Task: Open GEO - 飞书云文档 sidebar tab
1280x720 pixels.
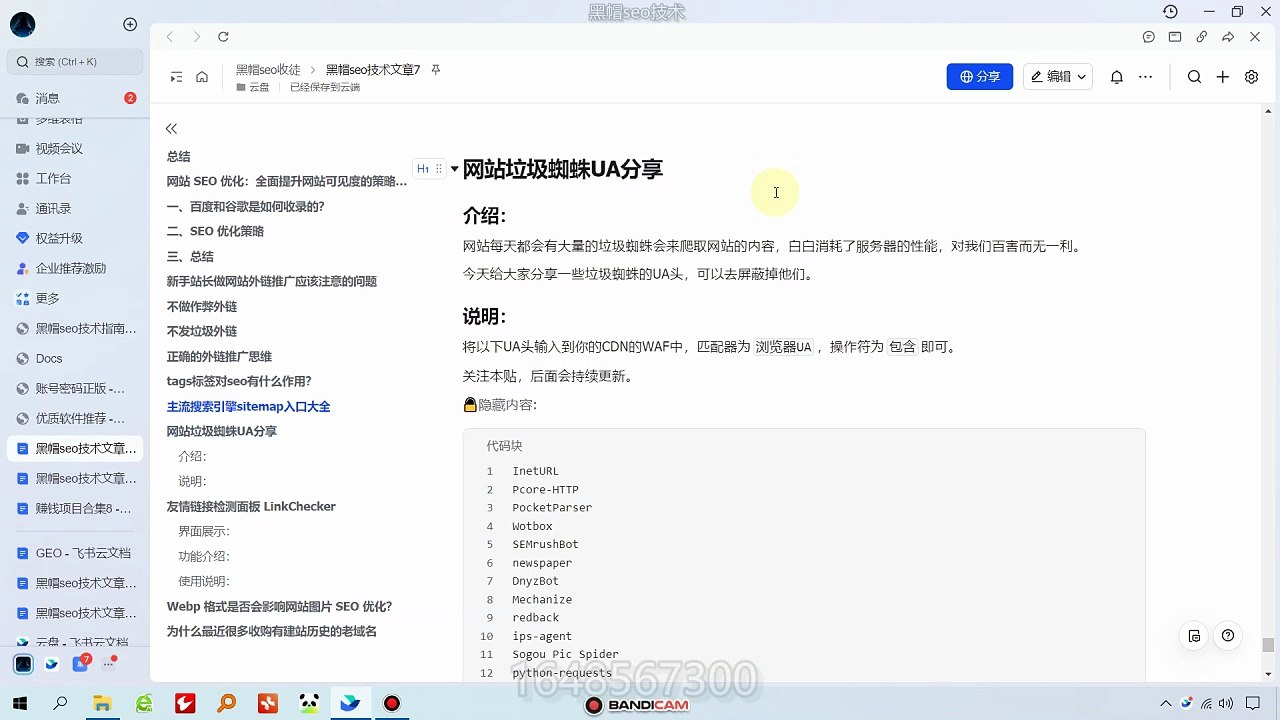Action: (76, 553)
